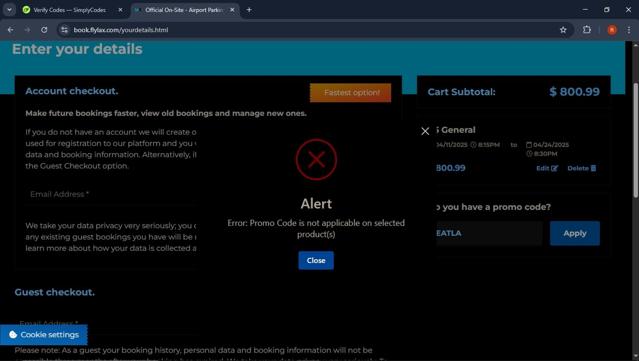Screen dimensions: 639x361
Task: Click the 04/24/2025 end date text
Action: (x=551, y=145)
